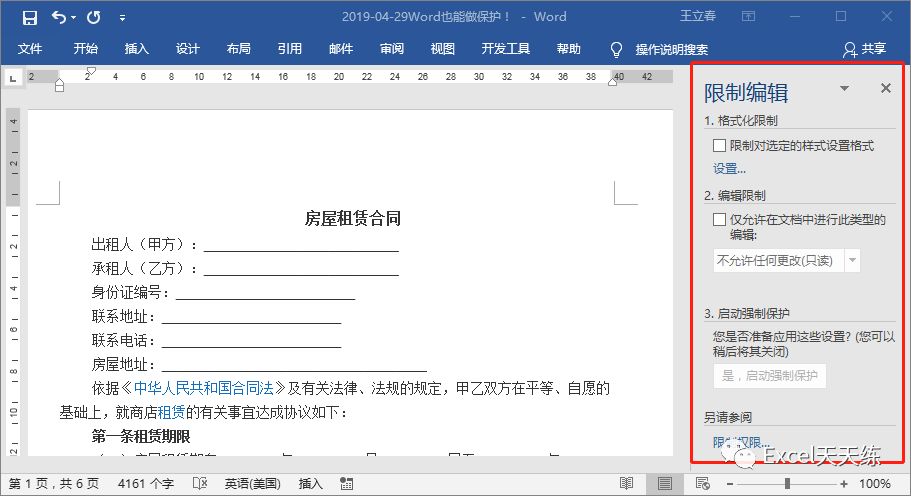The width and height of the screenshot is (911, 496).
Task: Open the 审阅 tab
Action: click(x=392, y=49)
